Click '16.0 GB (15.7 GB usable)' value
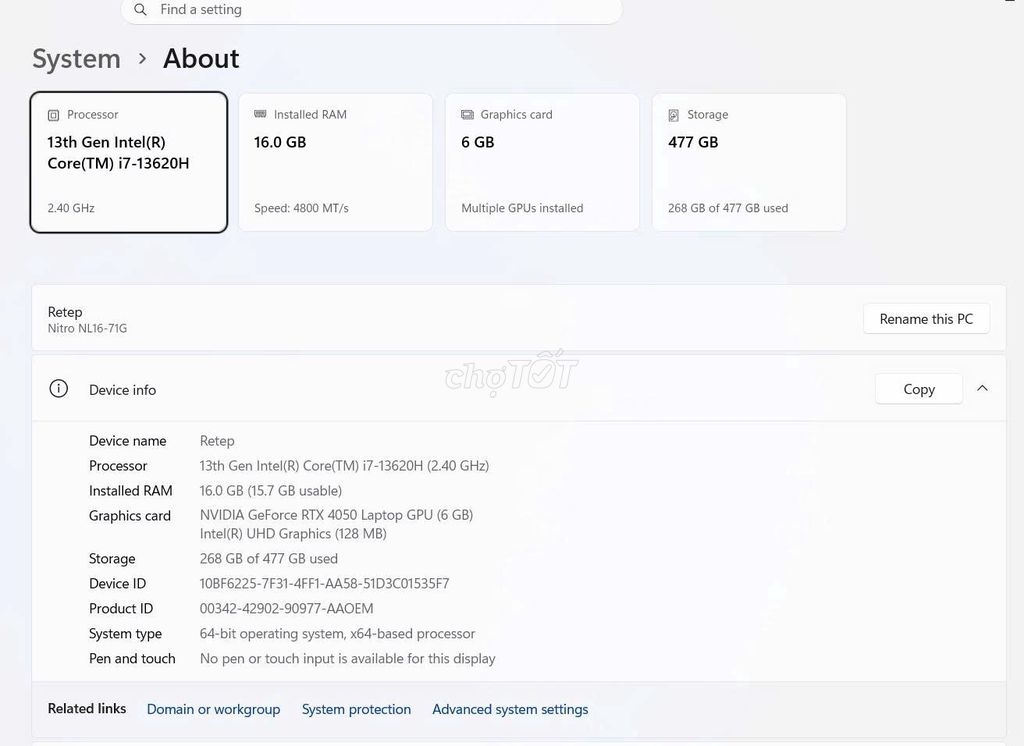 271,491
